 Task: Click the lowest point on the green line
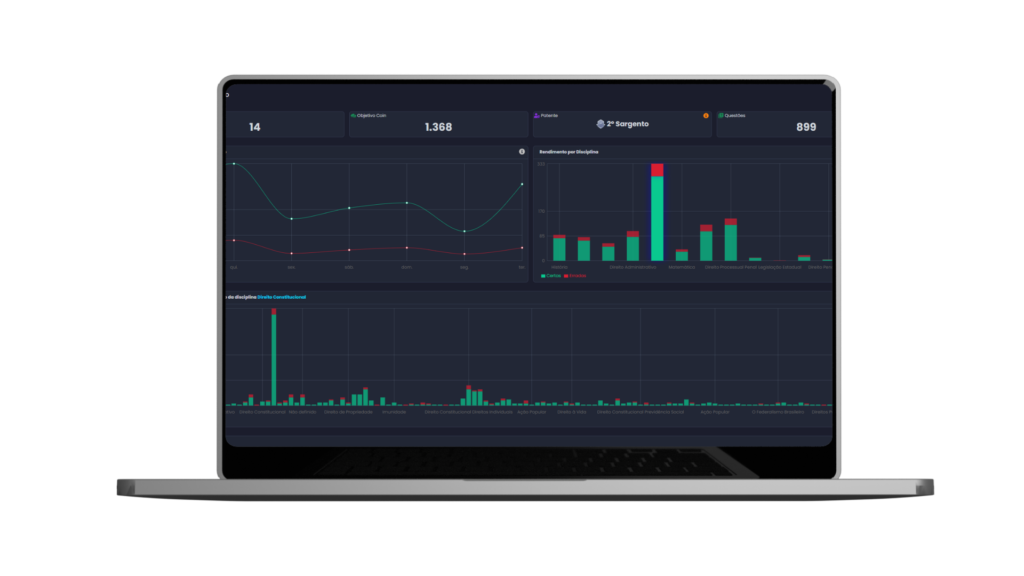[x=465, y=231]
